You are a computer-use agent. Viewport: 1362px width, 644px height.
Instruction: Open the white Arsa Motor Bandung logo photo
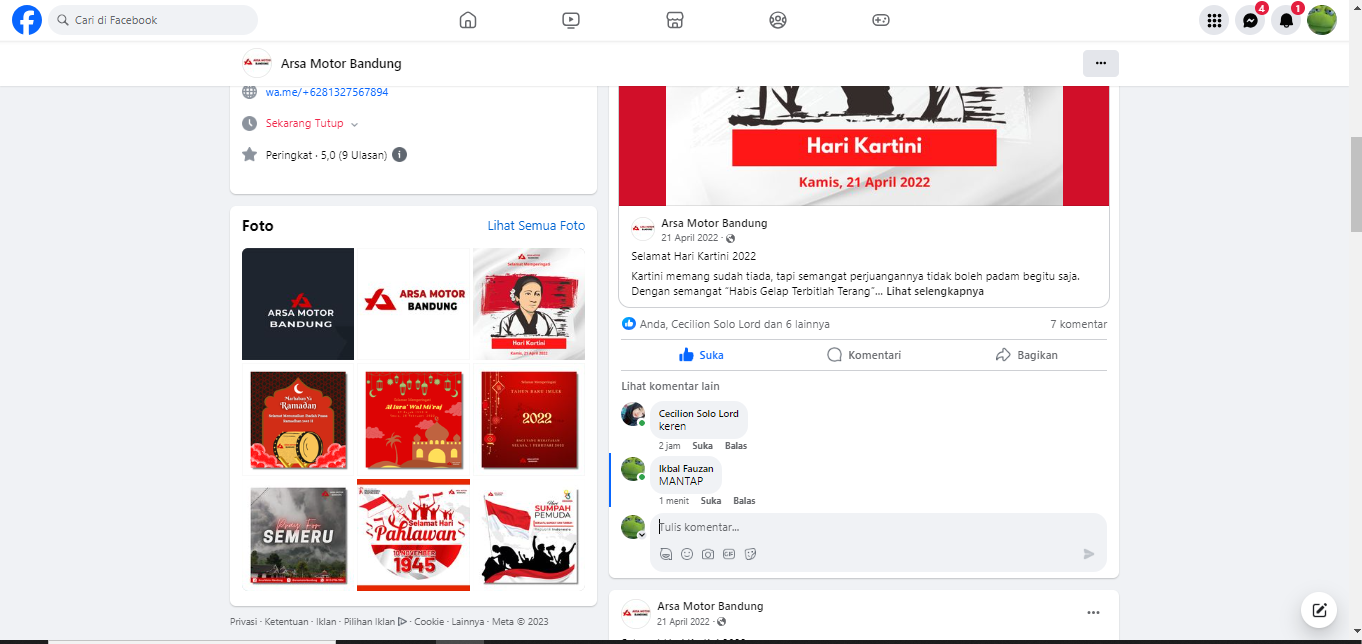coord(414,304)
